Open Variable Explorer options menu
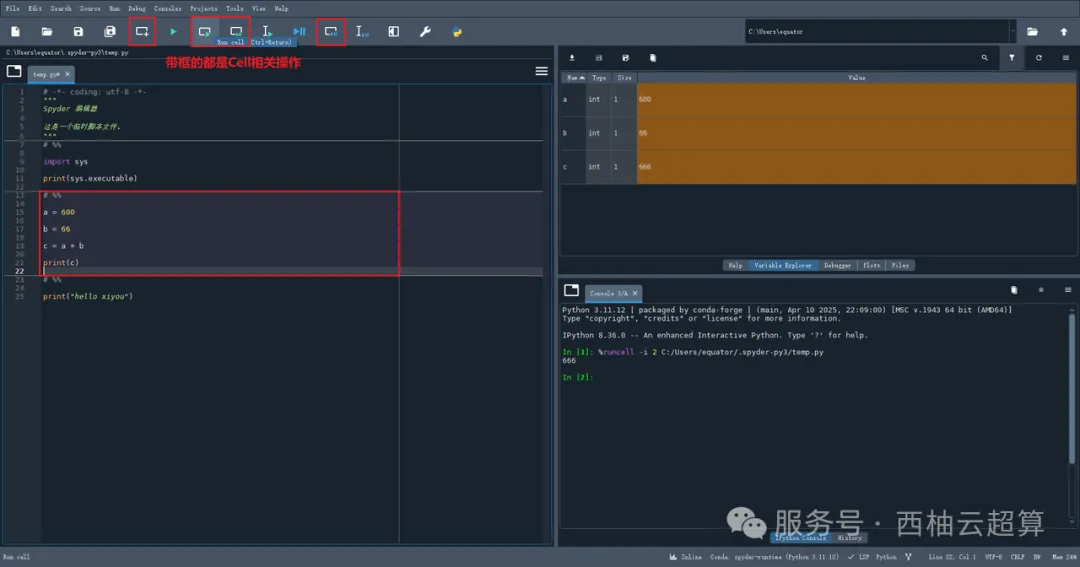Screen dimensions: 1080x567 [1066, 58]
